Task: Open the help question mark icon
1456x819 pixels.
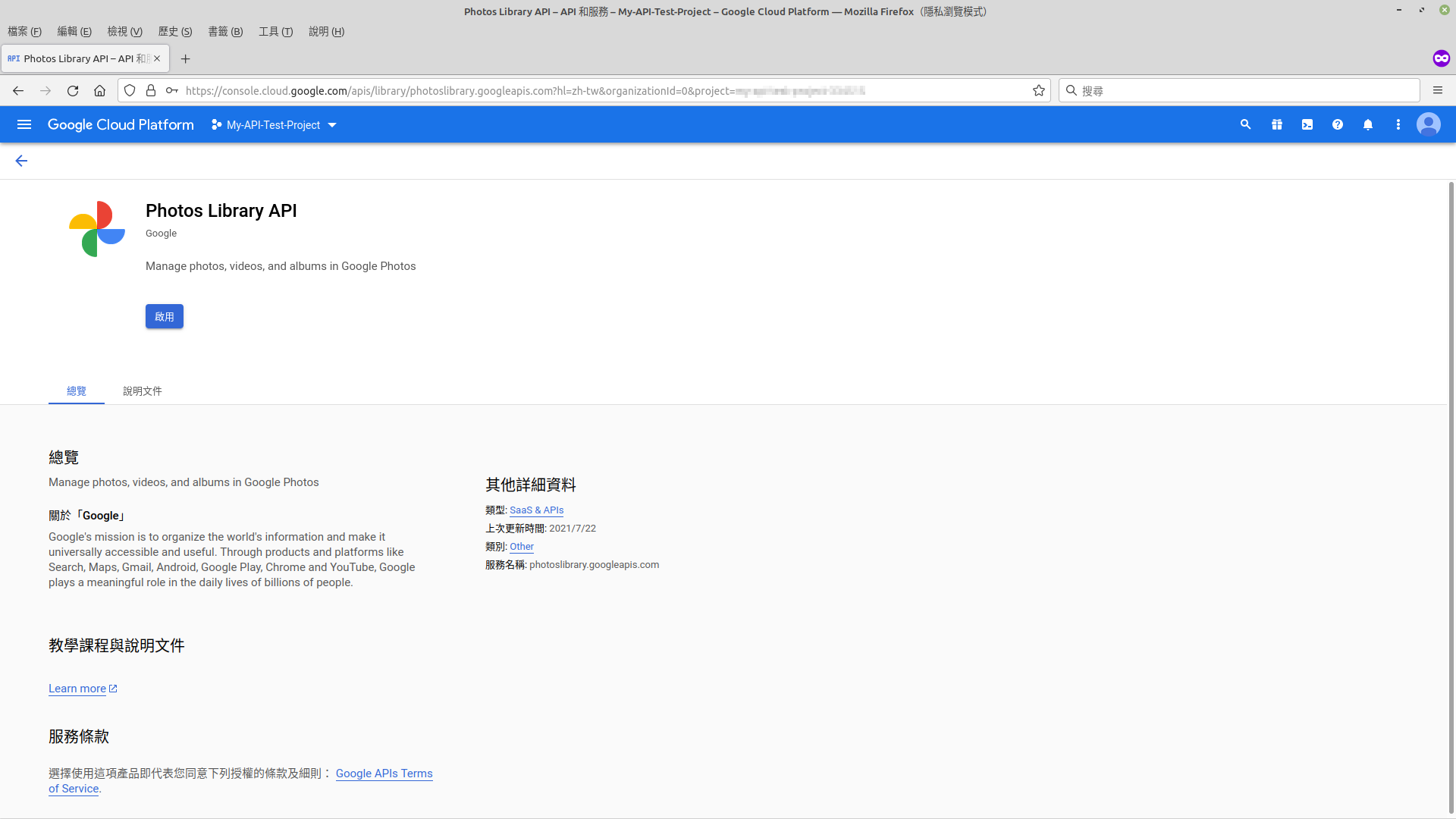Action: [1338, 124]
